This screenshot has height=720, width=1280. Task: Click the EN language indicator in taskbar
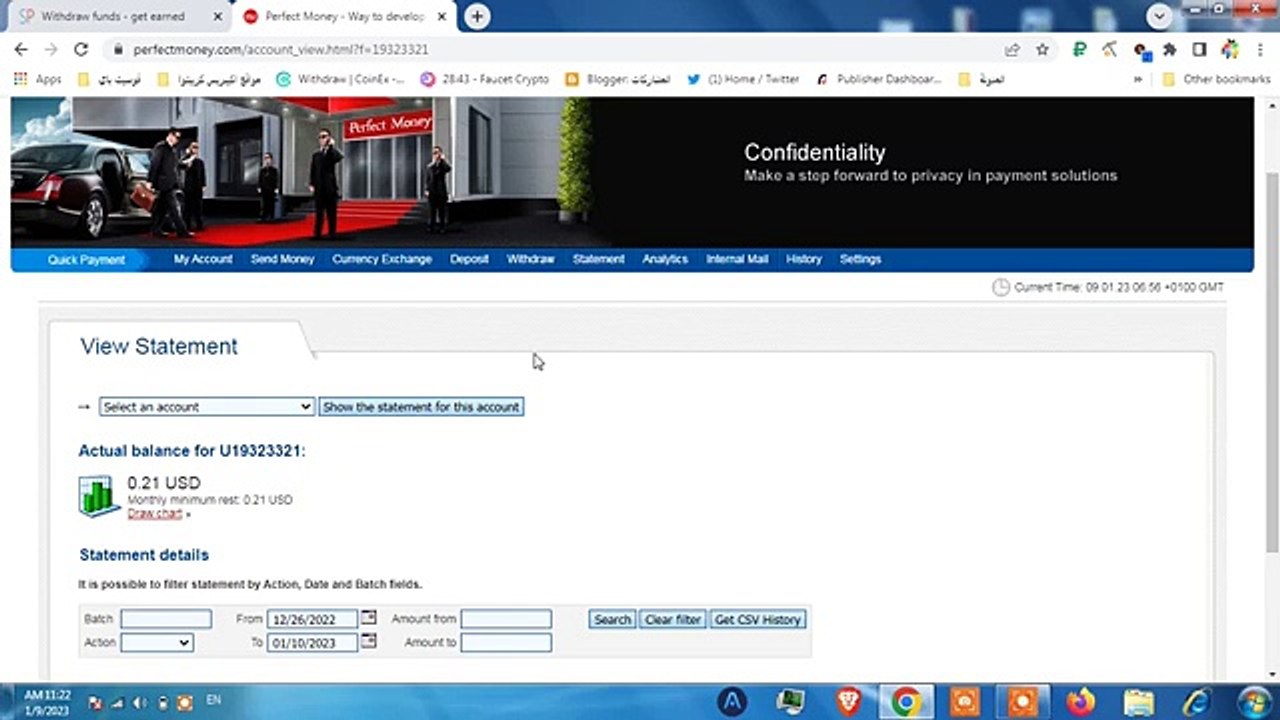pos(213,701)
